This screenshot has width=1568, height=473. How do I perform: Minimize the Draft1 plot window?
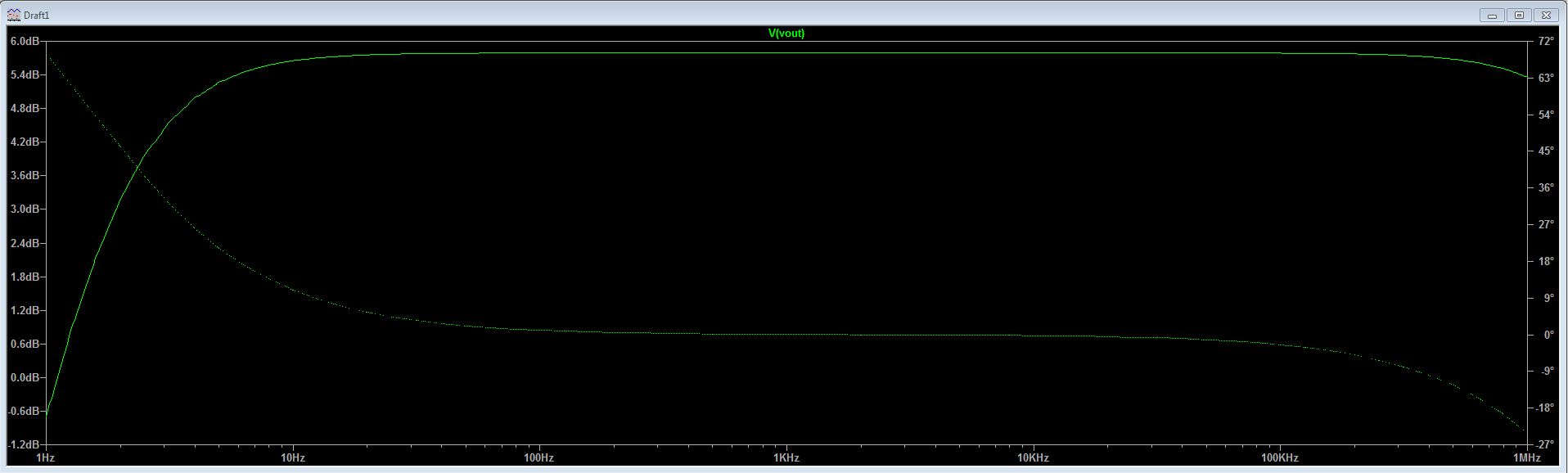pyautogui.click(x=1492, y=15)
